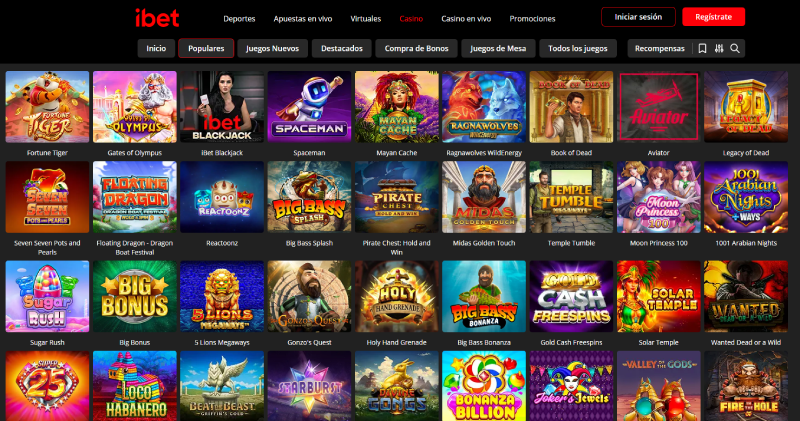Launch the Spaceman game tile
Image resolution: width=800 pixels, height=421 pixels.
tap(309, 107)
